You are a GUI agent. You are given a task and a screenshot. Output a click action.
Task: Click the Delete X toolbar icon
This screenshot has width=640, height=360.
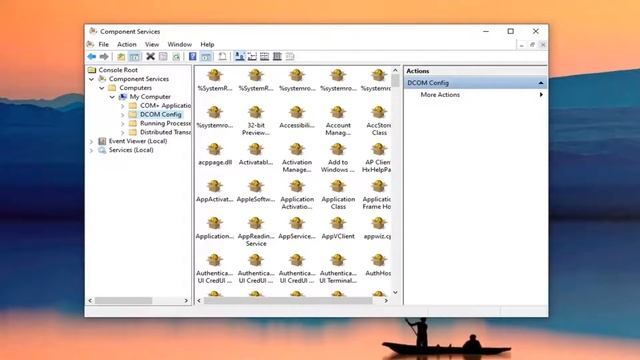(151, 56)
